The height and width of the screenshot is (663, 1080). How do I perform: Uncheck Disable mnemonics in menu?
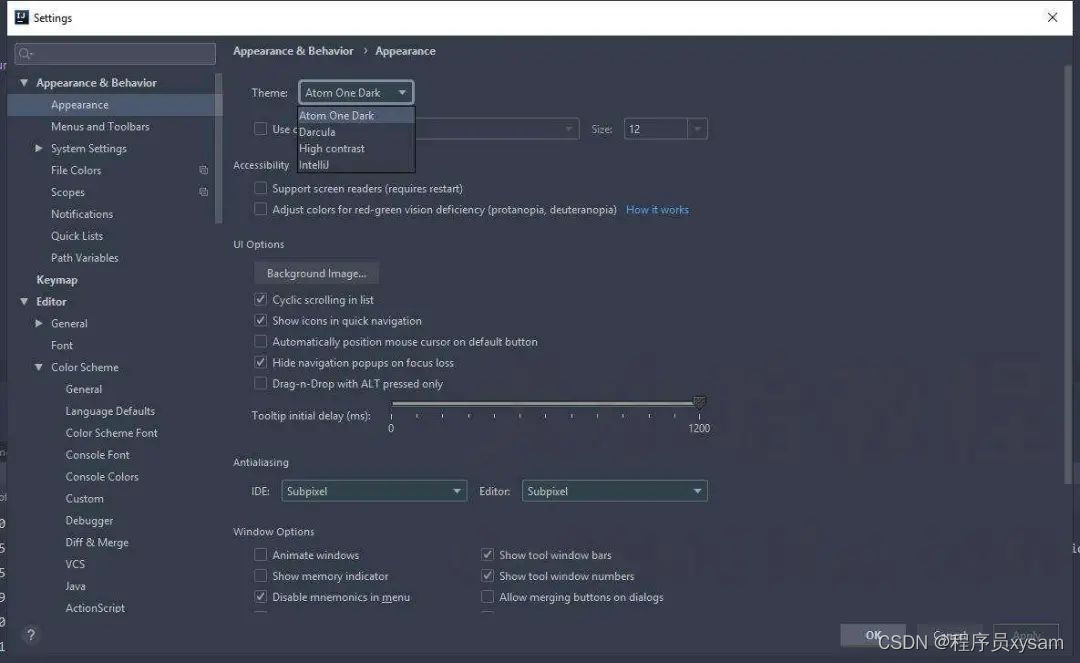pyautogui.click(x=260, y=597)
